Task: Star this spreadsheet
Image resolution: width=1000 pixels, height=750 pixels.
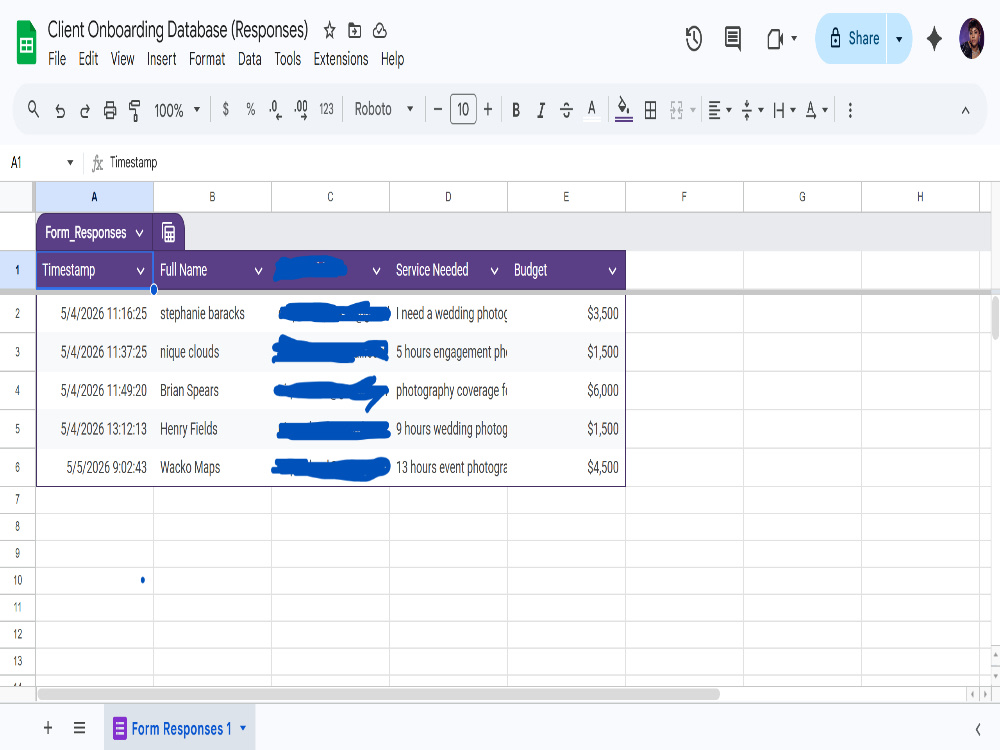Action: (x=329, y=30)
